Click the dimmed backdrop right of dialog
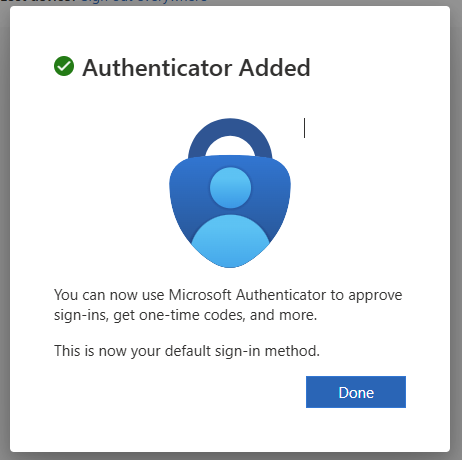 [x=456, y=230]
